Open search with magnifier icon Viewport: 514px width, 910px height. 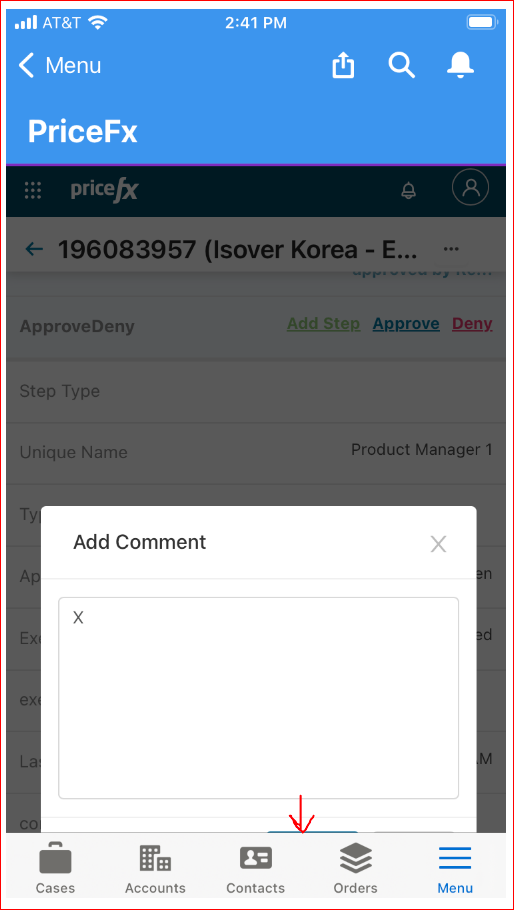pos(401,64)
